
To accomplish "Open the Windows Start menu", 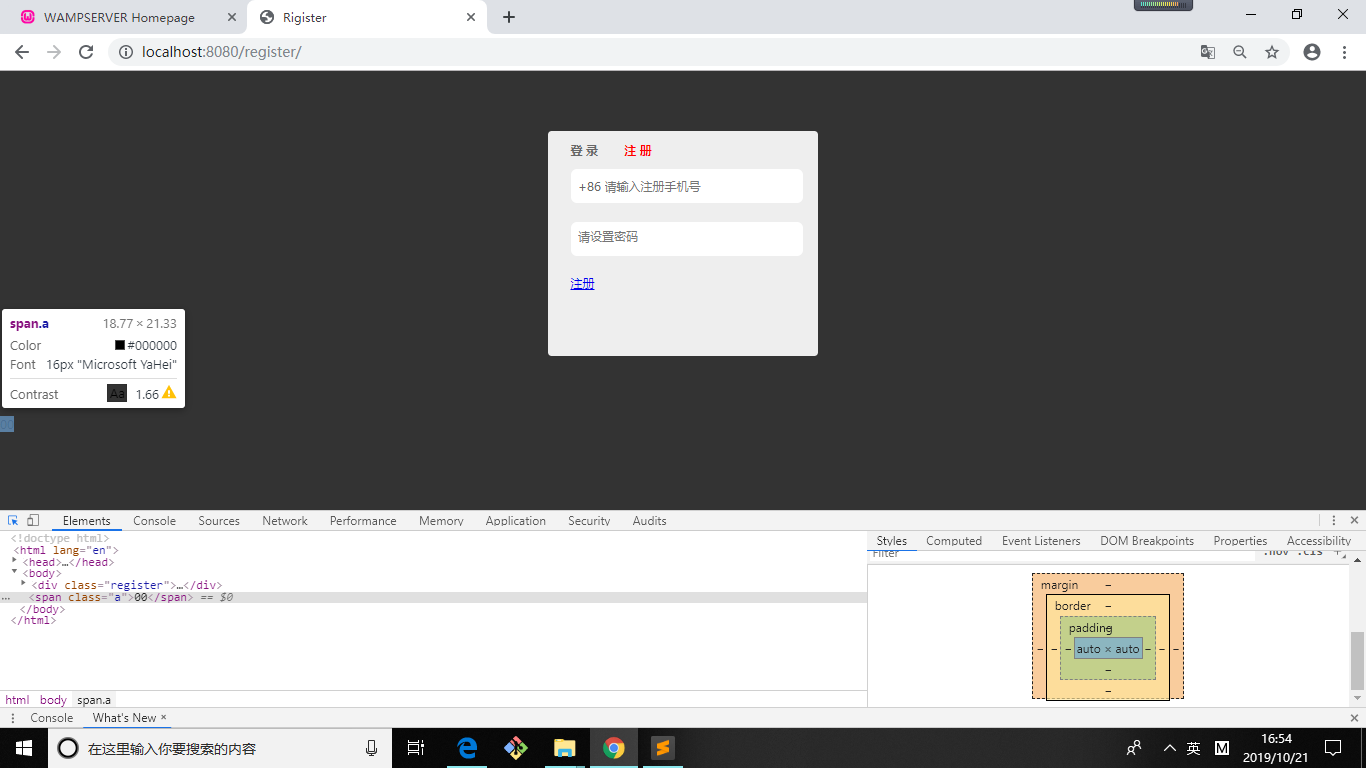I will [x=24, y=748].
